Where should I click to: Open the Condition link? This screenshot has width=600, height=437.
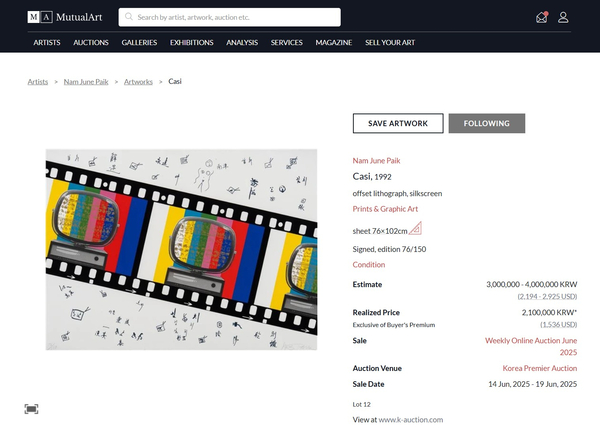(368, 265)
